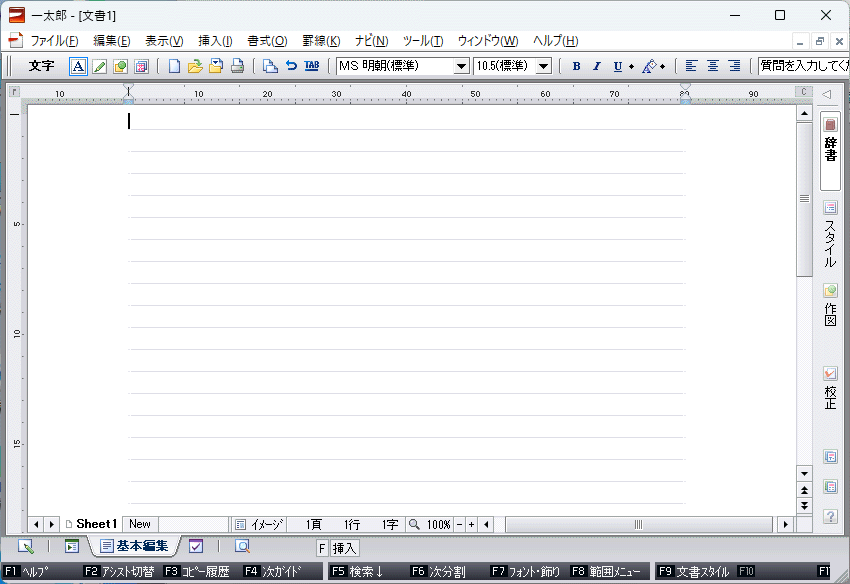Image resolution: width=850 pixels, height=584 pixels.
Task: Click the Ichitaro document icon in menu bar
Action: tap(16, 41)
